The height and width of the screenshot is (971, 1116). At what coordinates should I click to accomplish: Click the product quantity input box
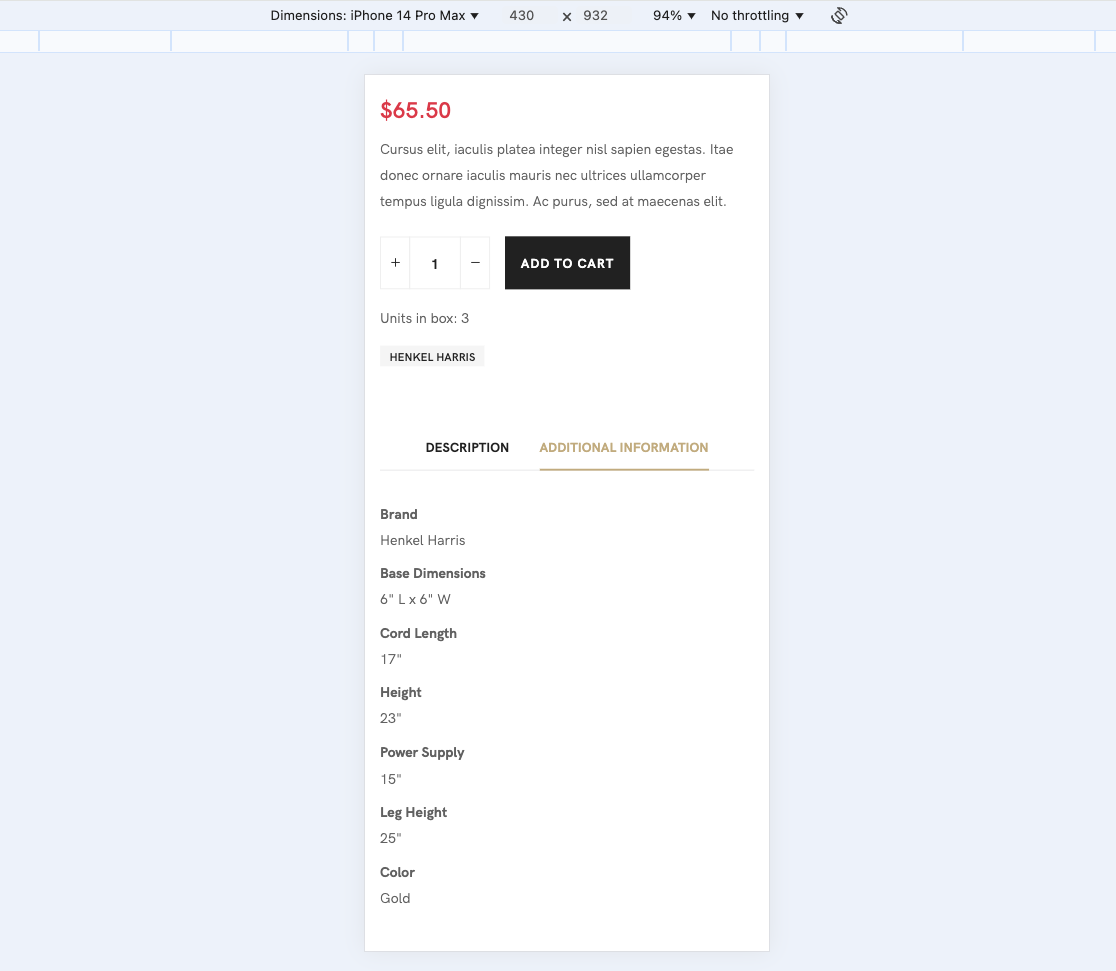(435, 264)
